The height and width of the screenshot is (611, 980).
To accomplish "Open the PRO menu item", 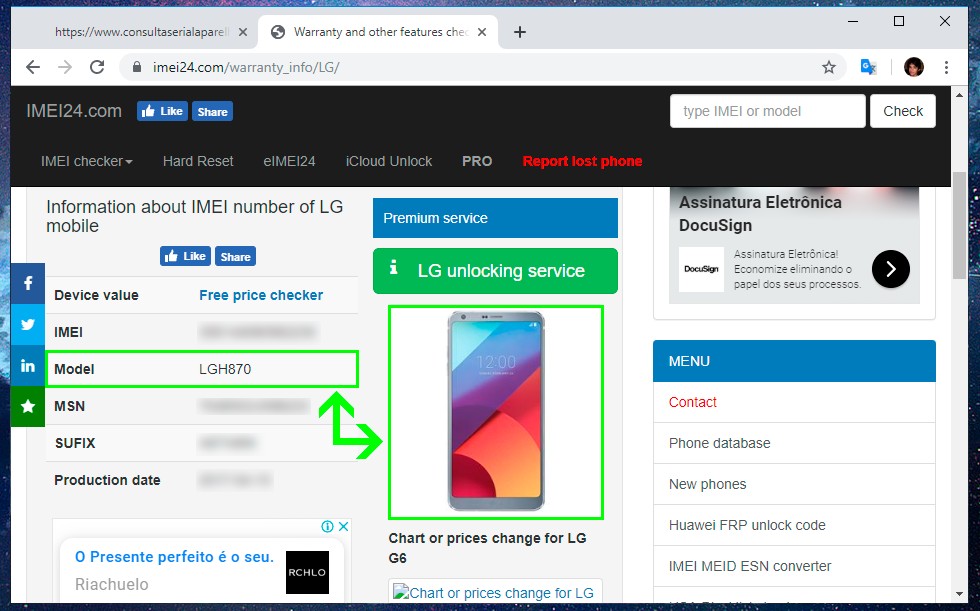I will pos(477,161).
